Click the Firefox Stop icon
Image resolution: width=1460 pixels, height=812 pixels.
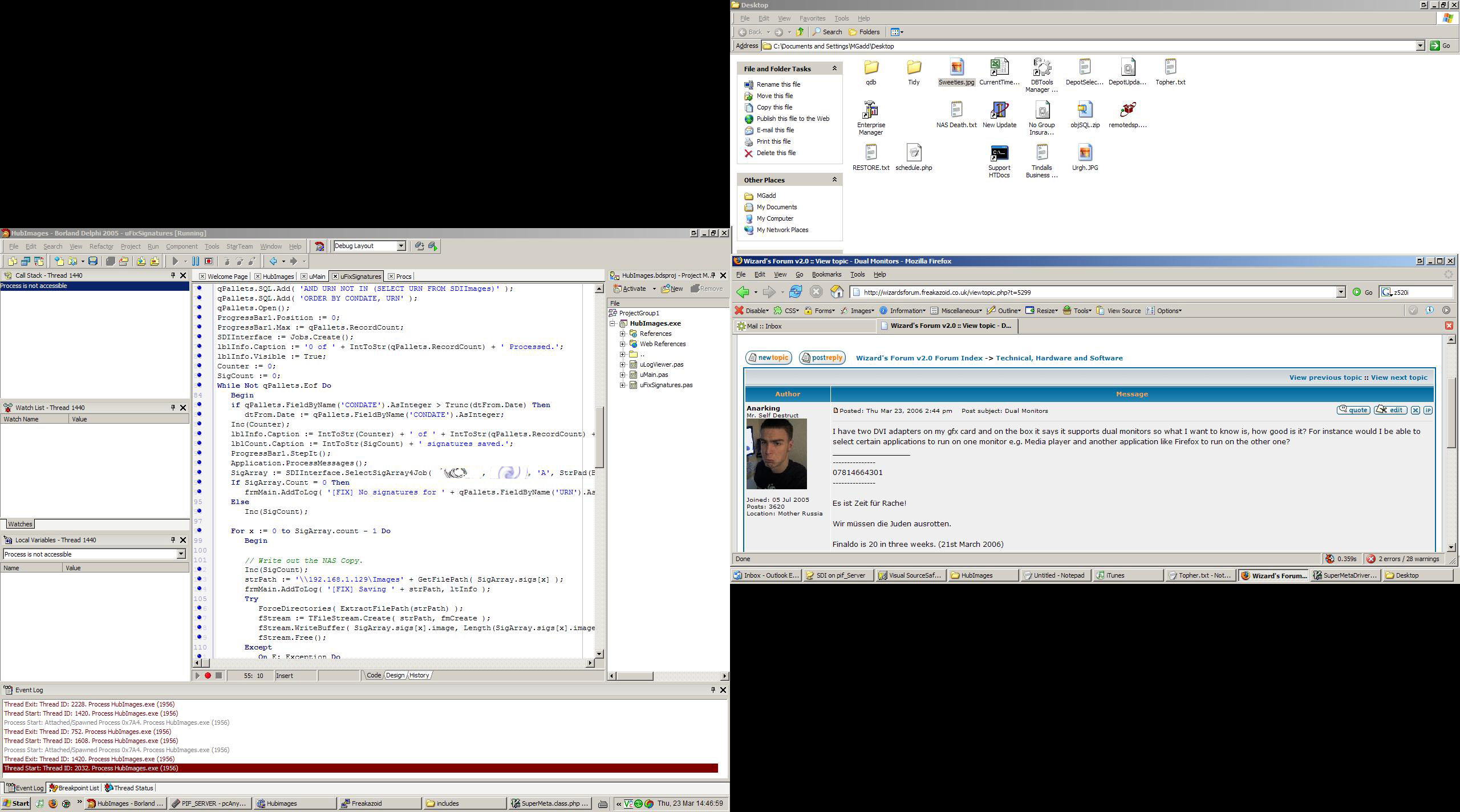click(x=816, y=292)
